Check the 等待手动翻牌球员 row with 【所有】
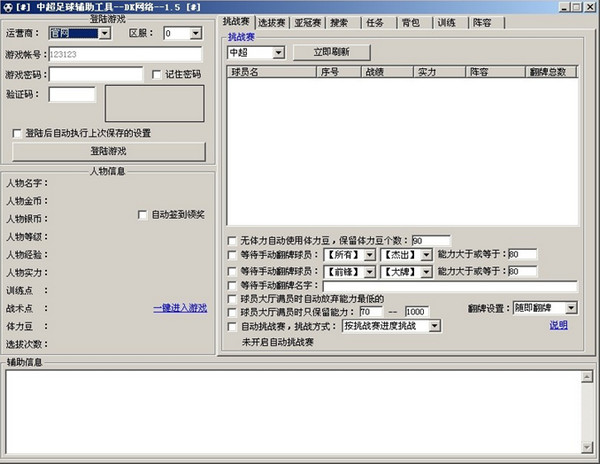600x464 pixels. point(232,254)
